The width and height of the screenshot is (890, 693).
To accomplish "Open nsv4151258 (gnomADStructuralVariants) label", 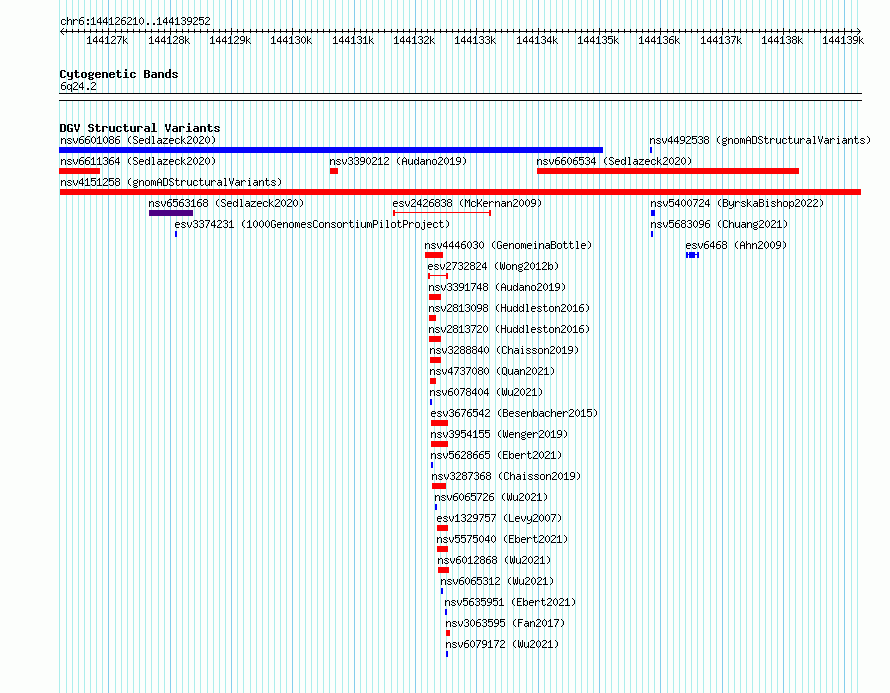I will [x=171, y=182].
